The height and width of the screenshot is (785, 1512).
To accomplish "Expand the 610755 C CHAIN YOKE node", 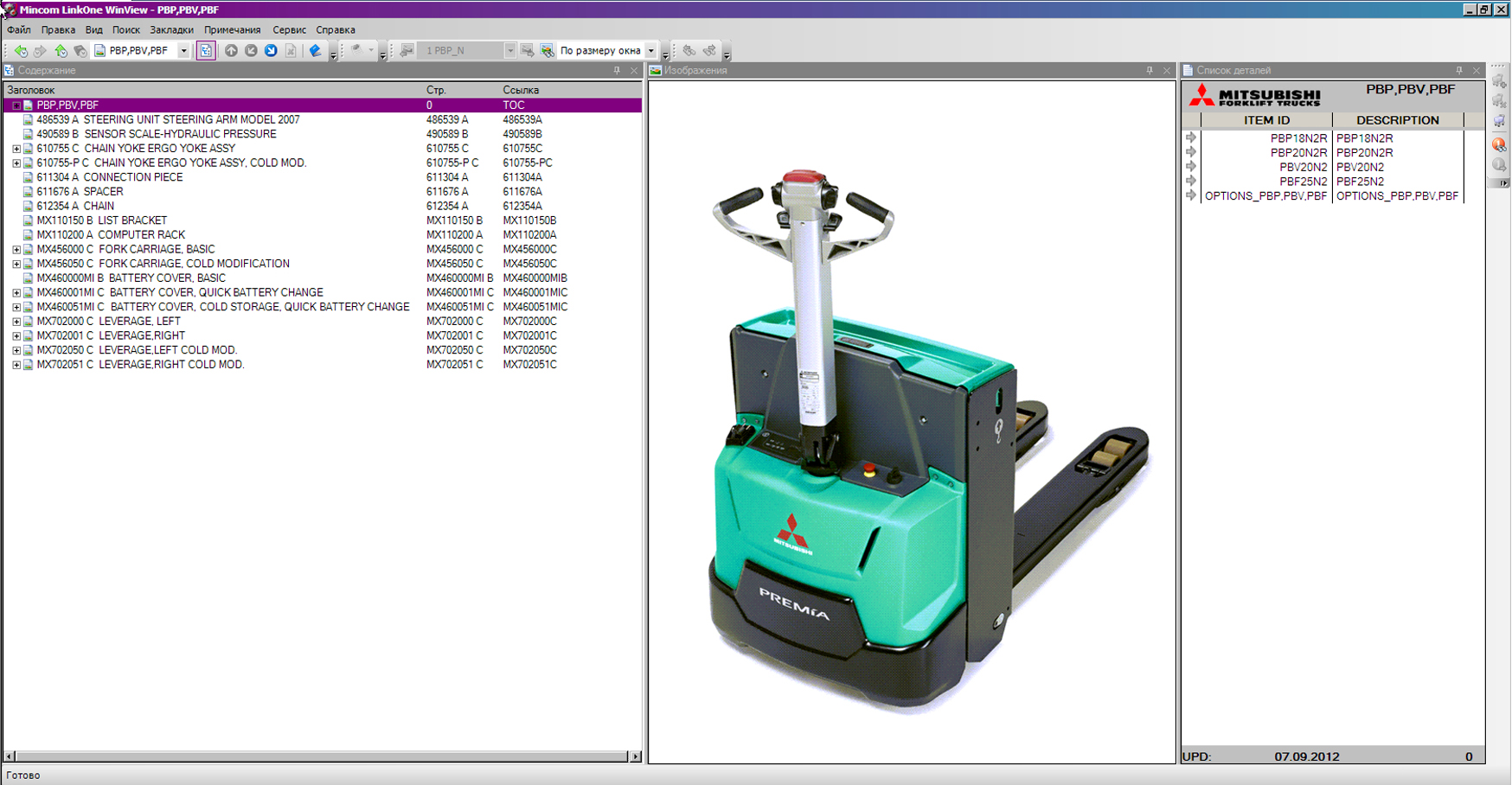I will click(16, 149).
